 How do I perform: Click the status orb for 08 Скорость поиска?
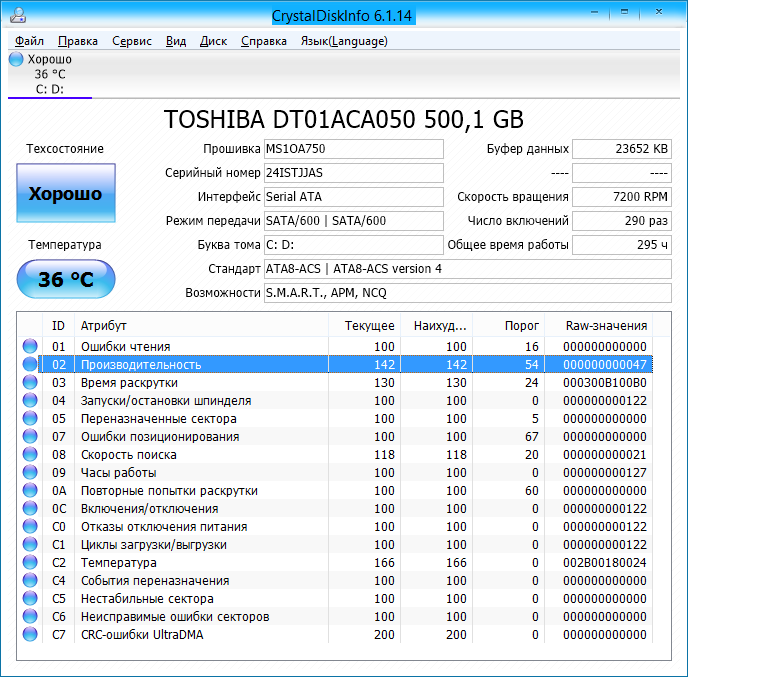click(30, 454)
